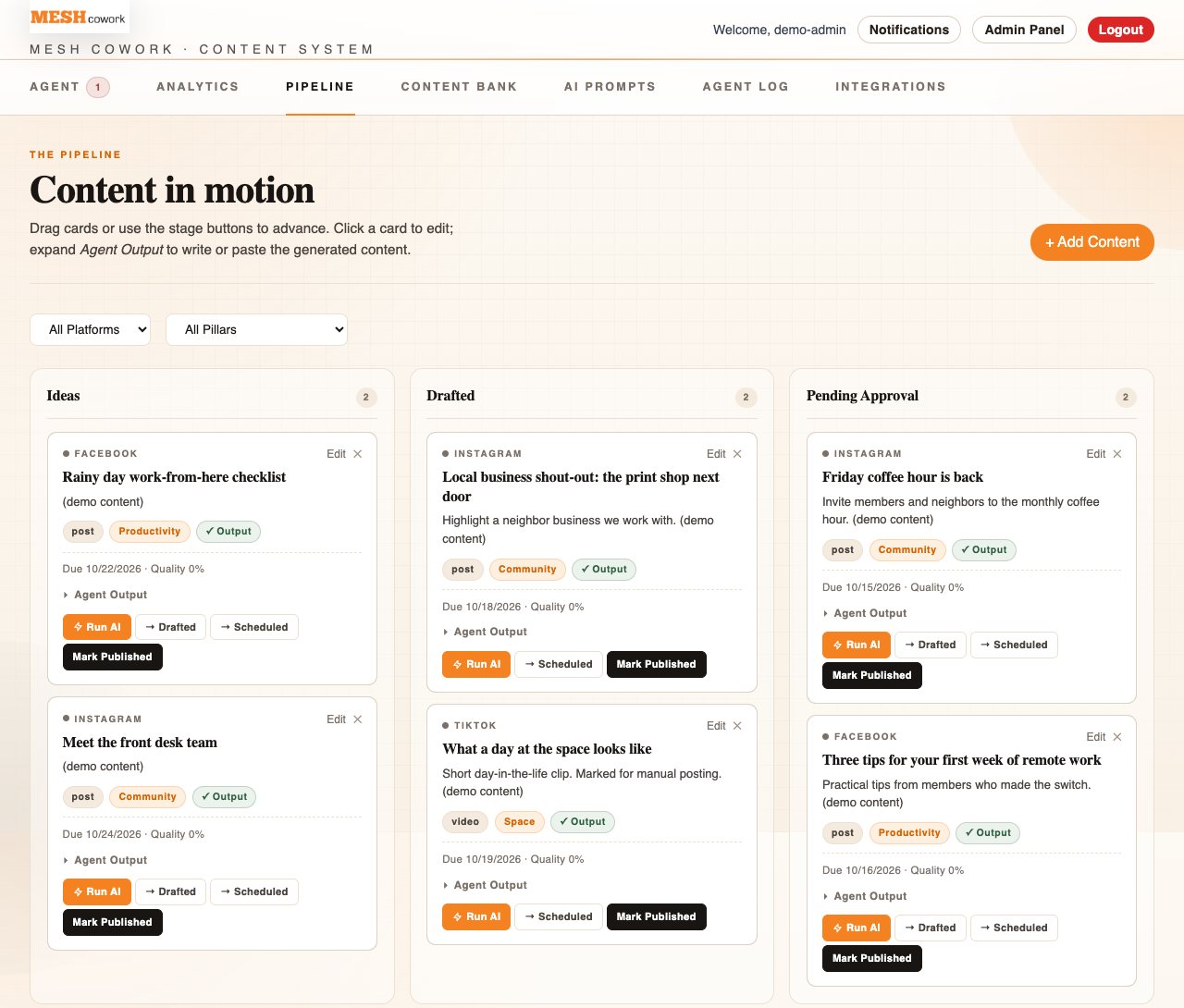The width and height of the screenshot is (1184, 1008).
Task: Expand Agent Output on 'Rainy day' card
Action: [105, 595]
